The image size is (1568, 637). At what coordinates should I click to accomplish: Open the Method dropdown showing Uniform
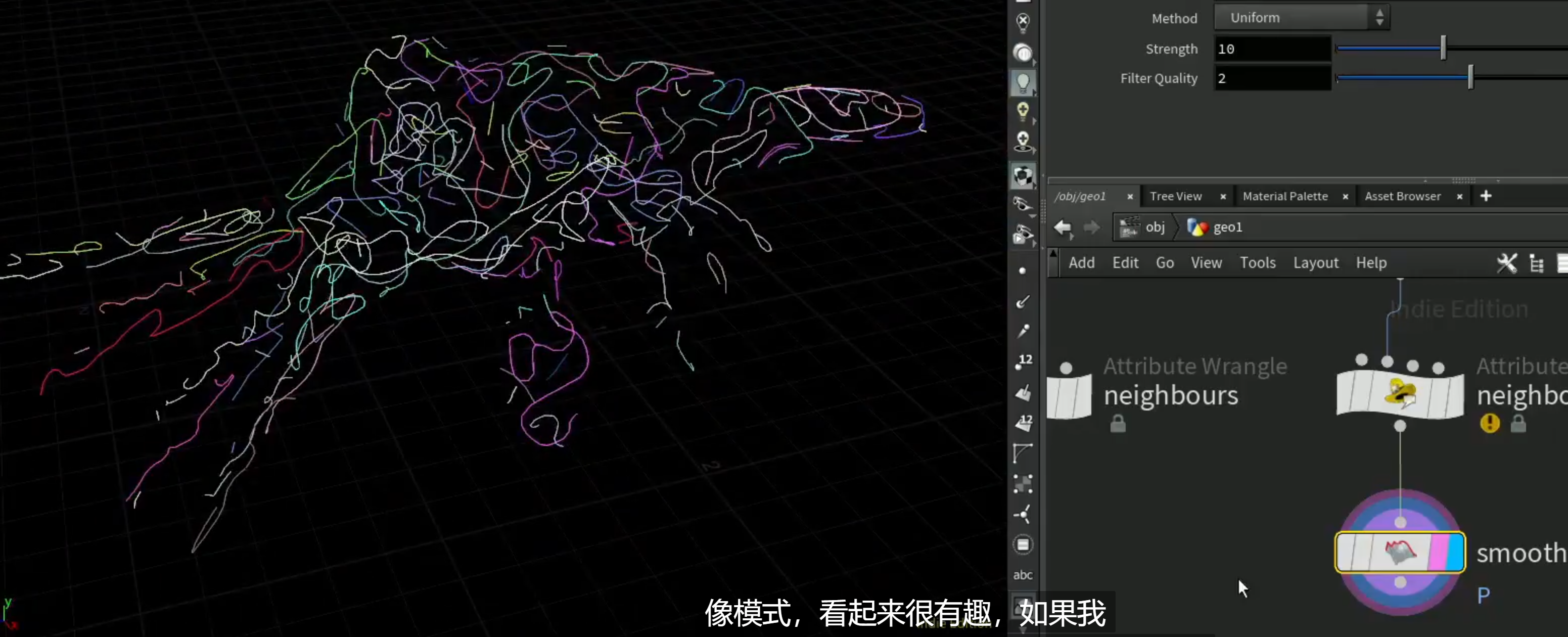click(1302, 18)
